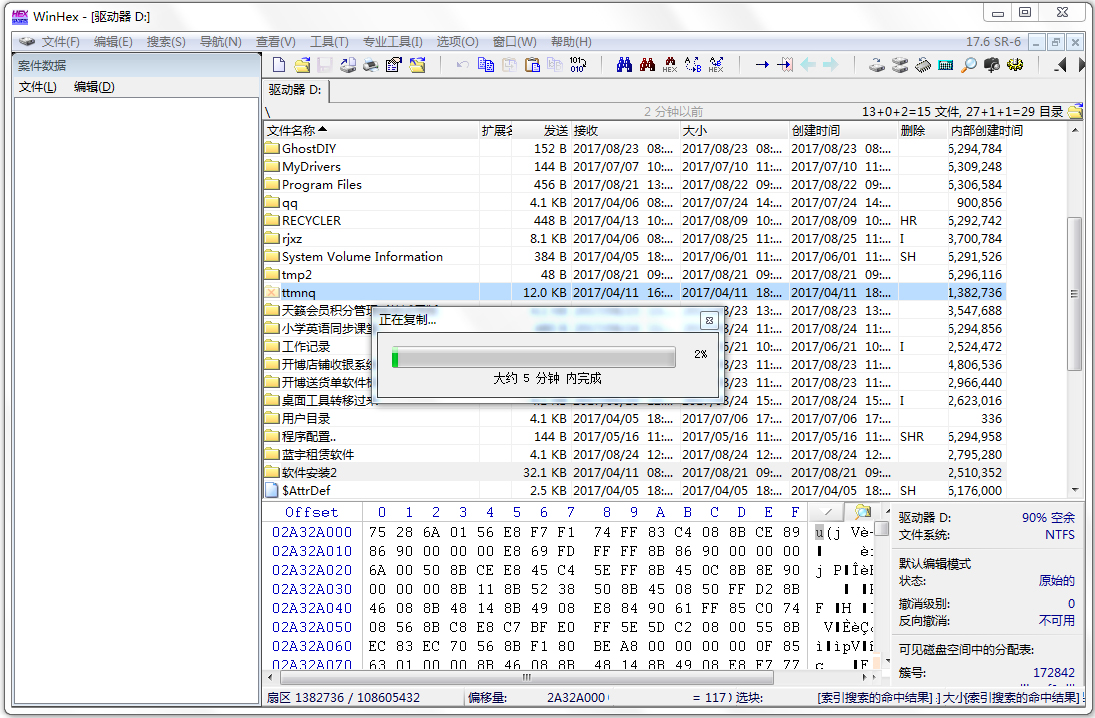
Task: Click the Open file folder icon
Action: coord(302,65)
